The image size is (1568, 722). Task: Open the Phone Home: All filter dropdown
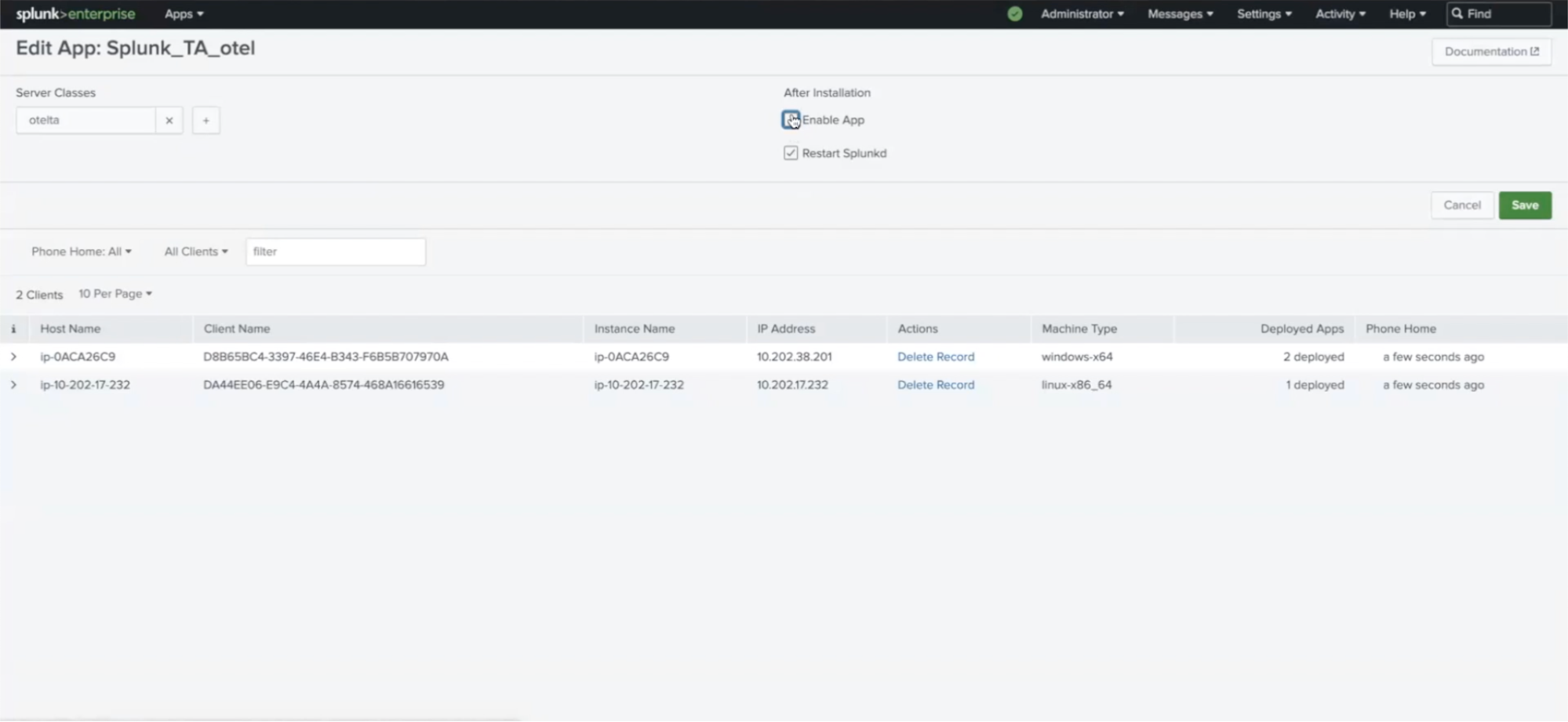(x=82, y=252)
